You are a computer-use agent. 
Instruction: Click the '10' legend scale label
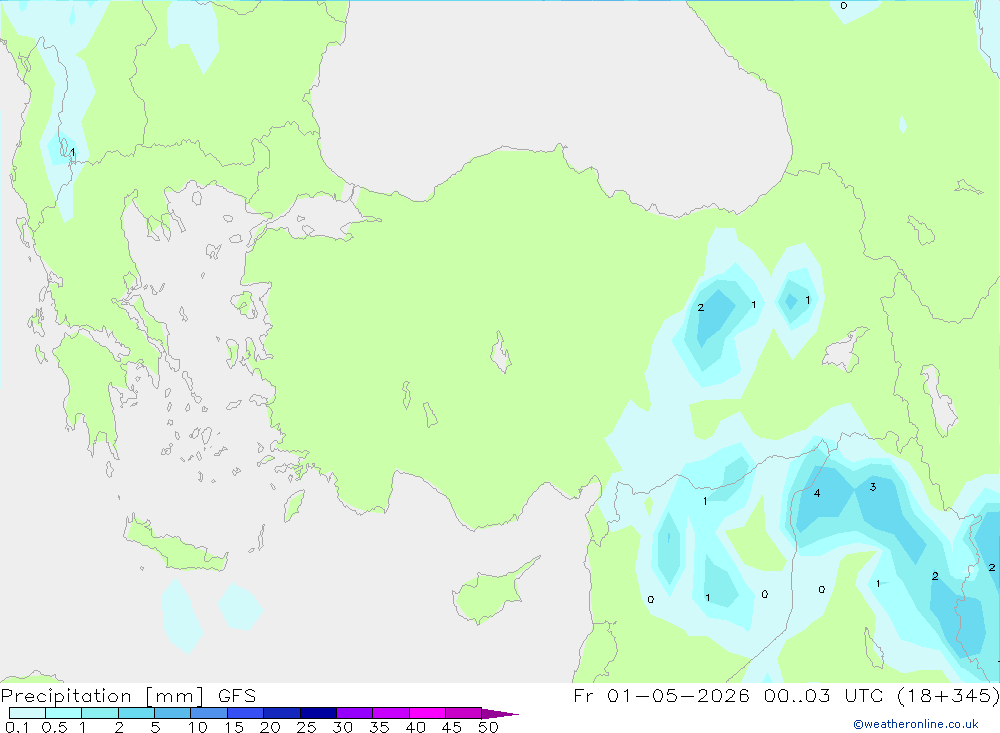(x=197, y=727)
